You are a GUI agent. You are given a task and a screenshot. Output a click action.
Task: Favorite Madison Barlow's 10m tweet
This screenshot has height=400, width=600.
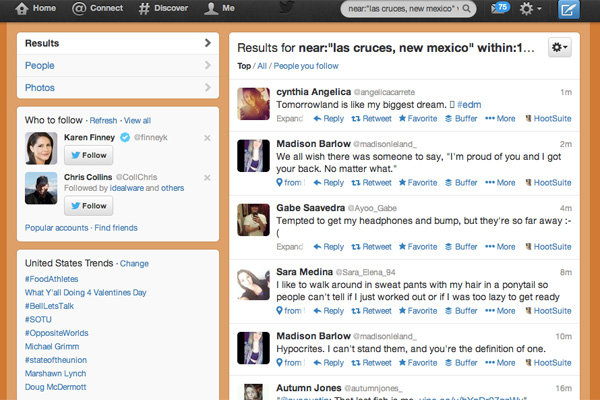pyautogui.click(x=418, y=363)
